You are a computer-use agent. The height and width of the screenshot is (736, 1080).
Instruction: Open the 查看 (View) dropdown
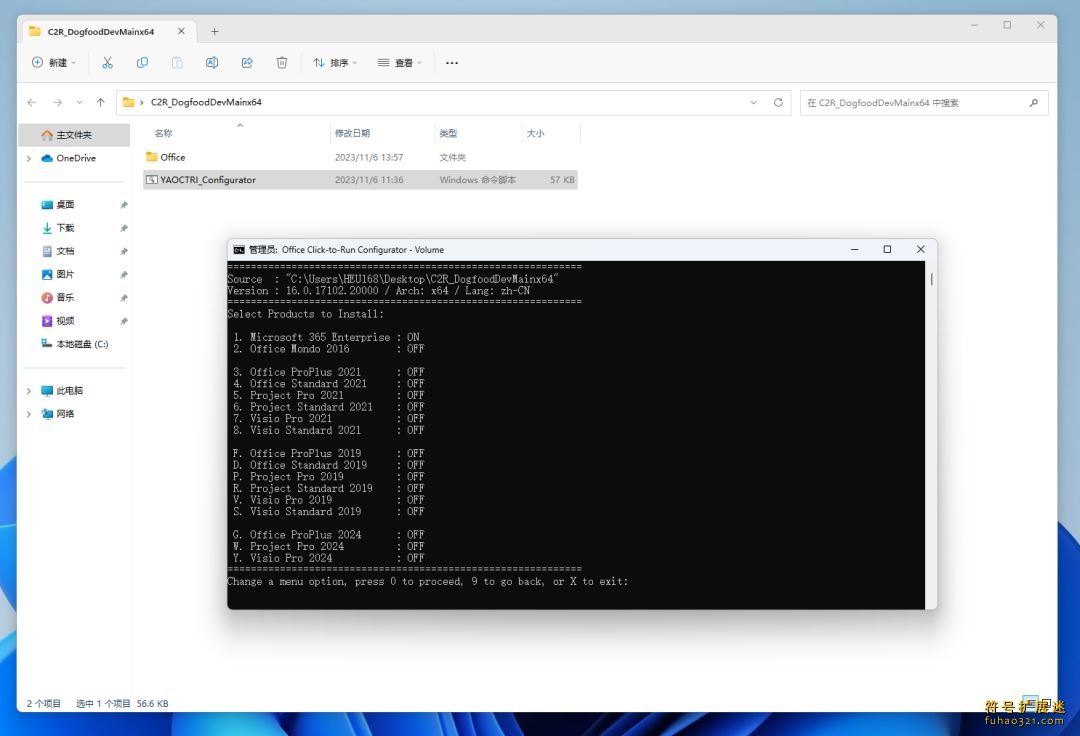(400, 62)
